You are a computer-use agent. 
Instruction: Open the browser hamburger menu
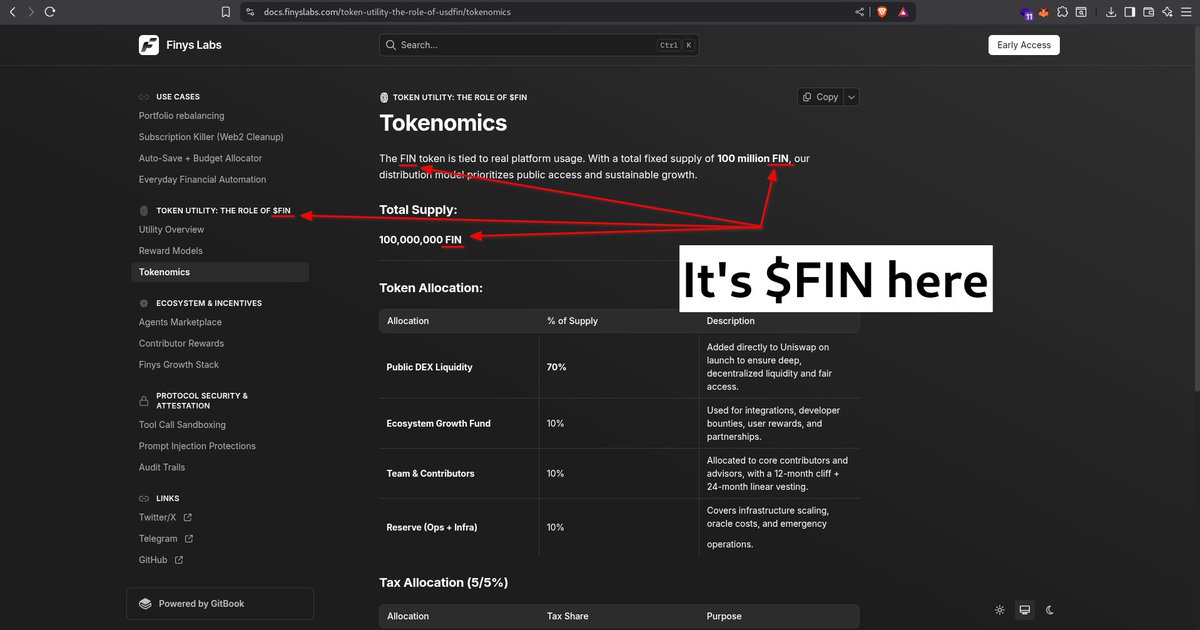tap(1187, 12)
